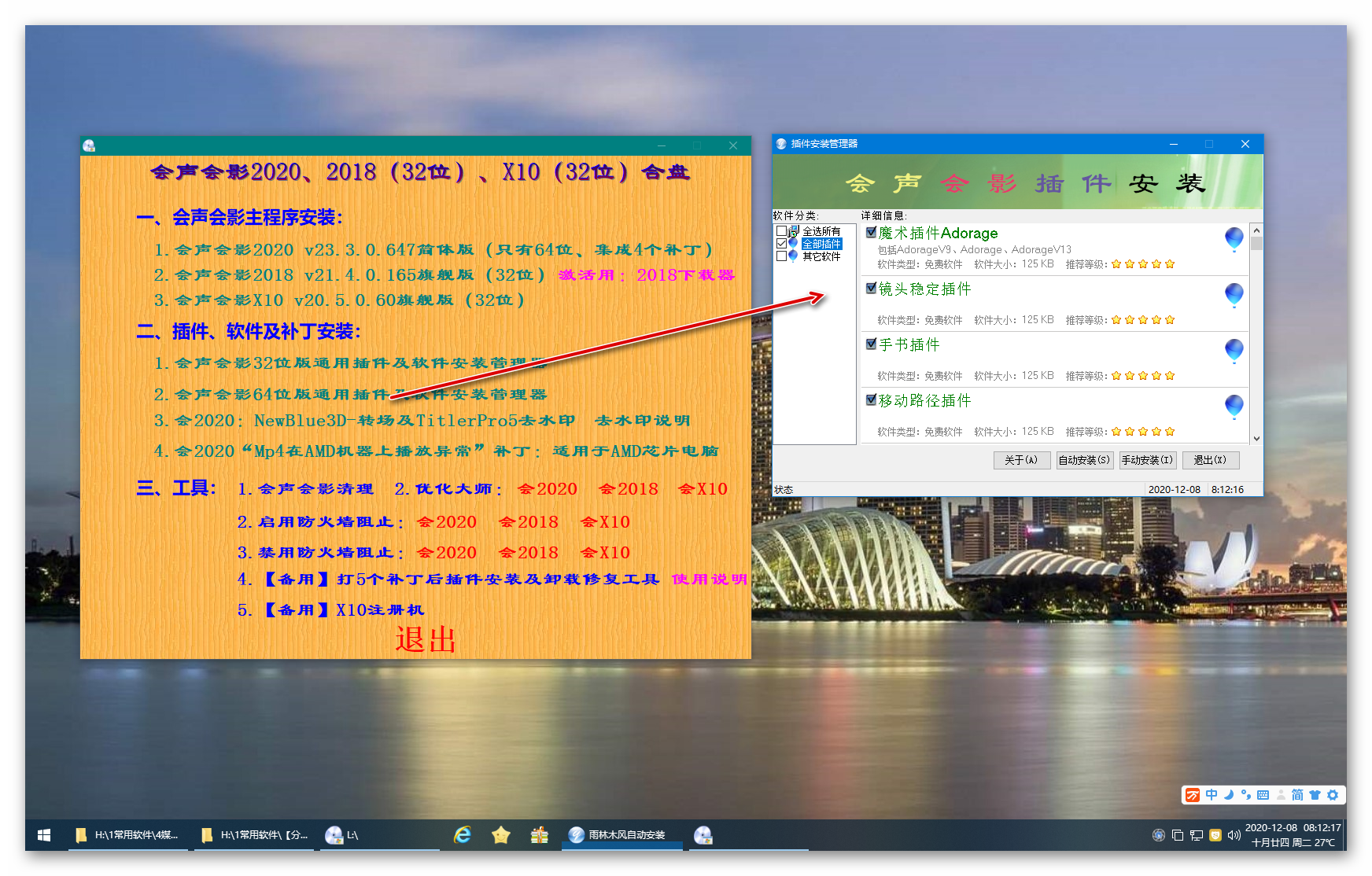The height and width of the screenshot is (876, 1372).
Task: Open 打5个补丁后插件安装及卸载修复工具 link
Action: (448, 580)
